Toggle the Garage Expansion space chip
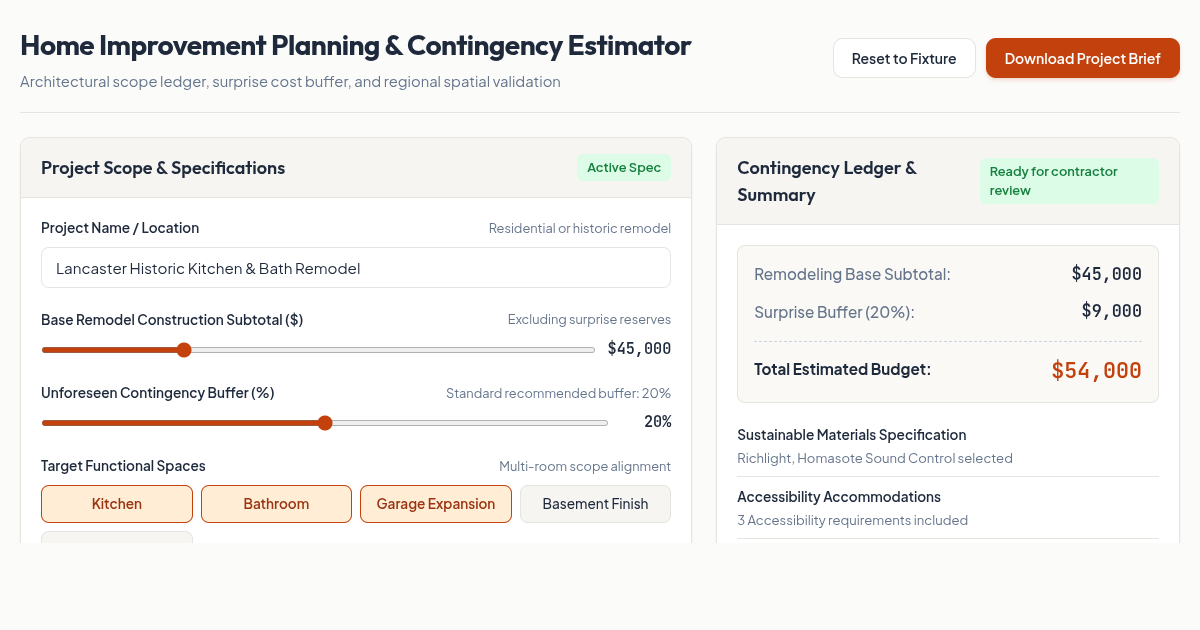 (x=436, y=504)
